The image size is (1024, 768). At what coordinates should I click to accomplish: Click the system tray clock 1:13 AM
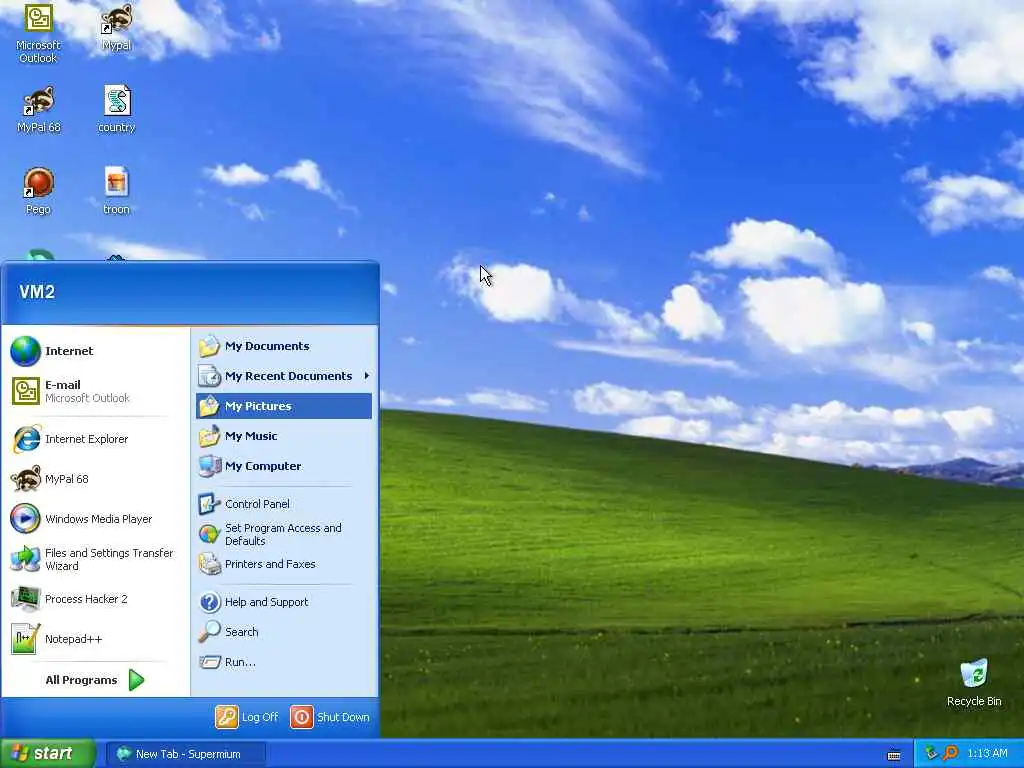(987, 754)
